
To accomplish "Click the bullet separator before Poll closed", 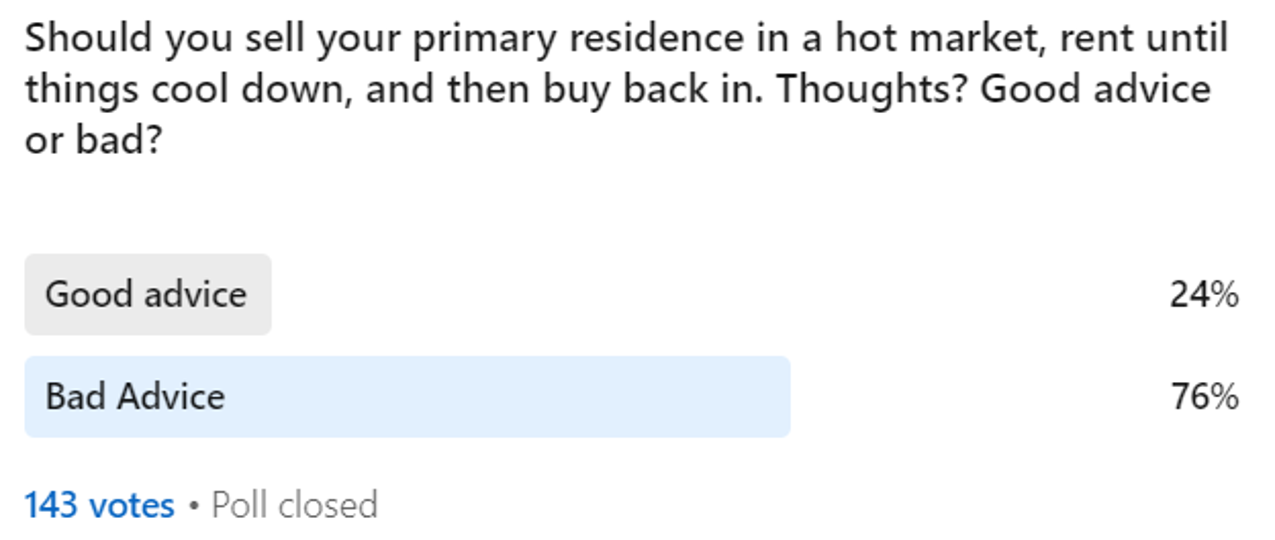I will 193,506.
